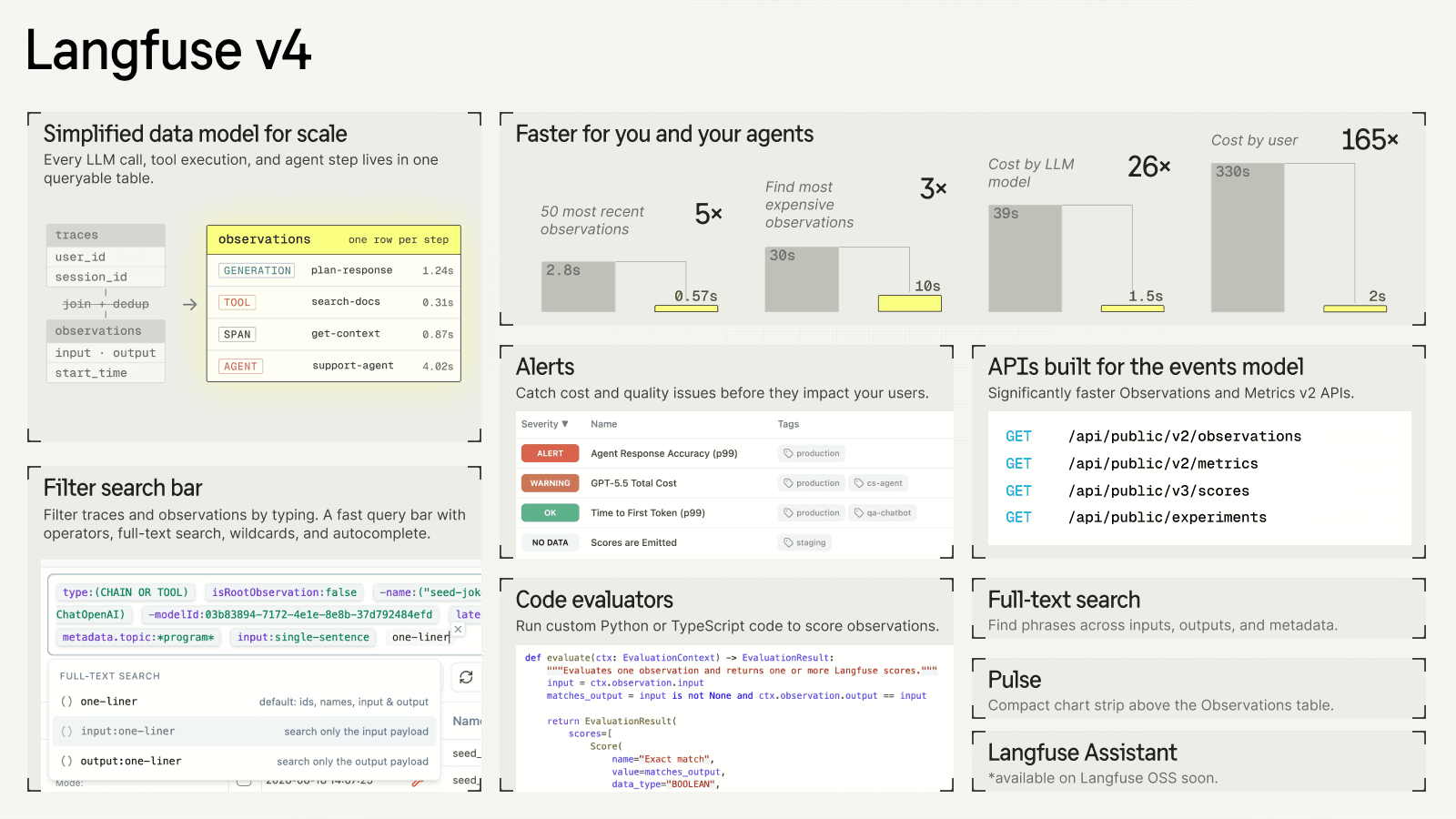This screenshot has width=1456, height=819.
Task: Click the refresh icon beside the search dropdown
Action: pos(466,677)
